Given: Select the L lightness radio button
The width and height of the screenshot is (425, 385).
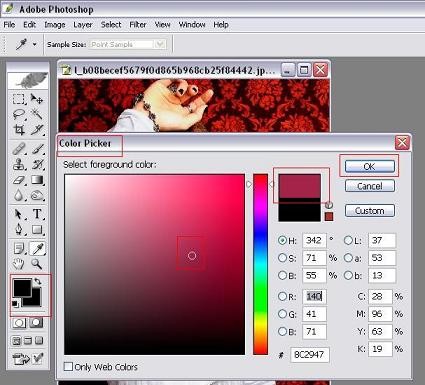Looking at the screenshot, I should (348, 240).
